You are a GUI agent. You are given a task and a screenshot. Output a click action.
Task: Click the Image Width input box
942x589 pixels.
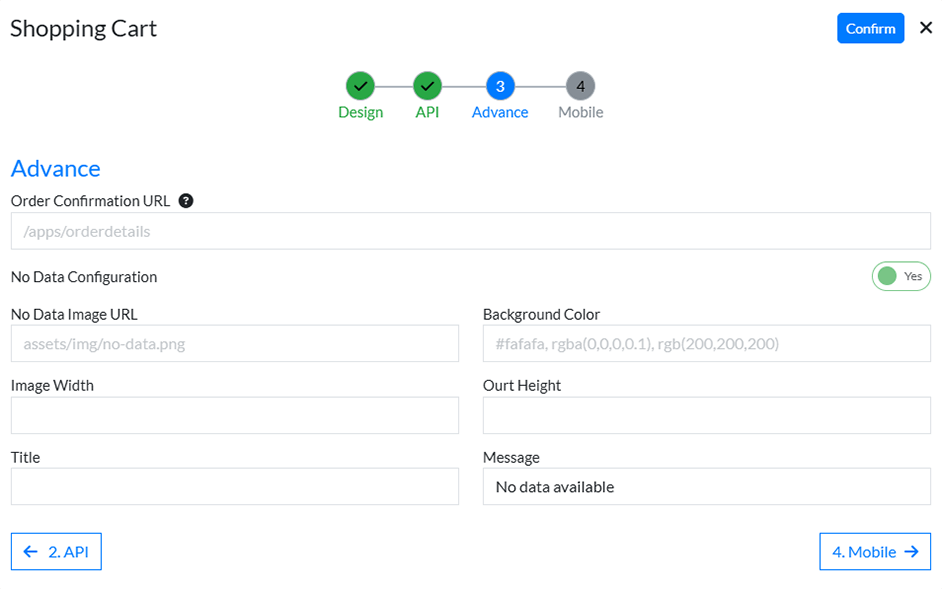pyautogui.click(x=234, y=415)
